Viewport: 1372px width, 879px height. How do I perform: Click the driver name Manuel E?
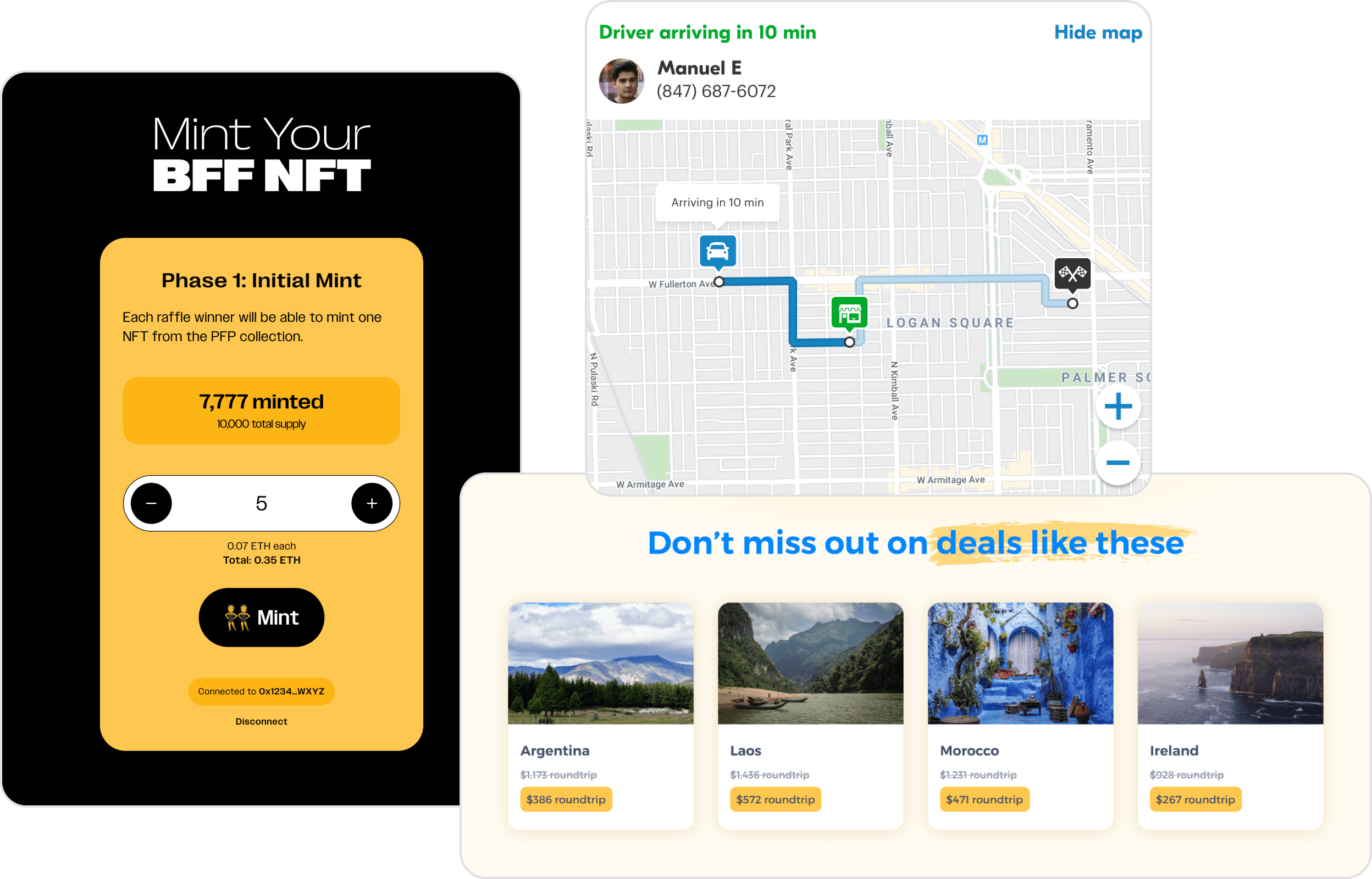pos(699,68)
